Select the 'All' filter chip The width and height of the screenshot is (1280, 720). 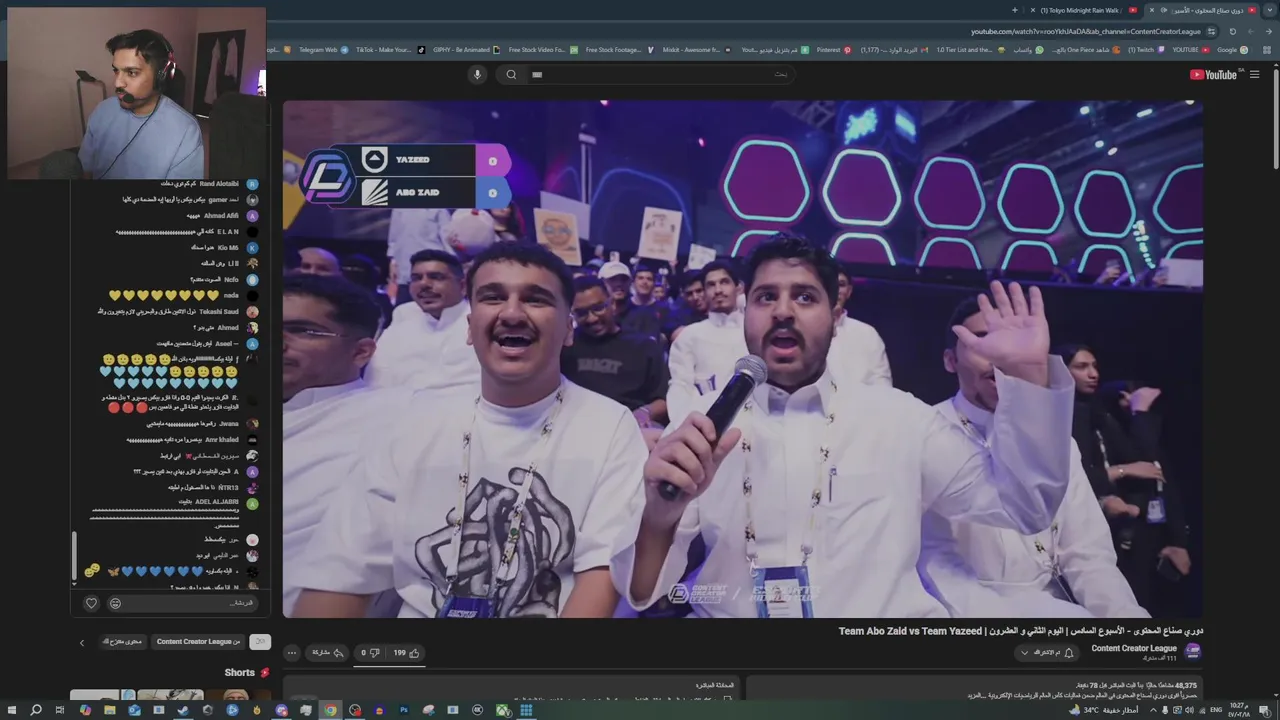(x=260, y=642)
